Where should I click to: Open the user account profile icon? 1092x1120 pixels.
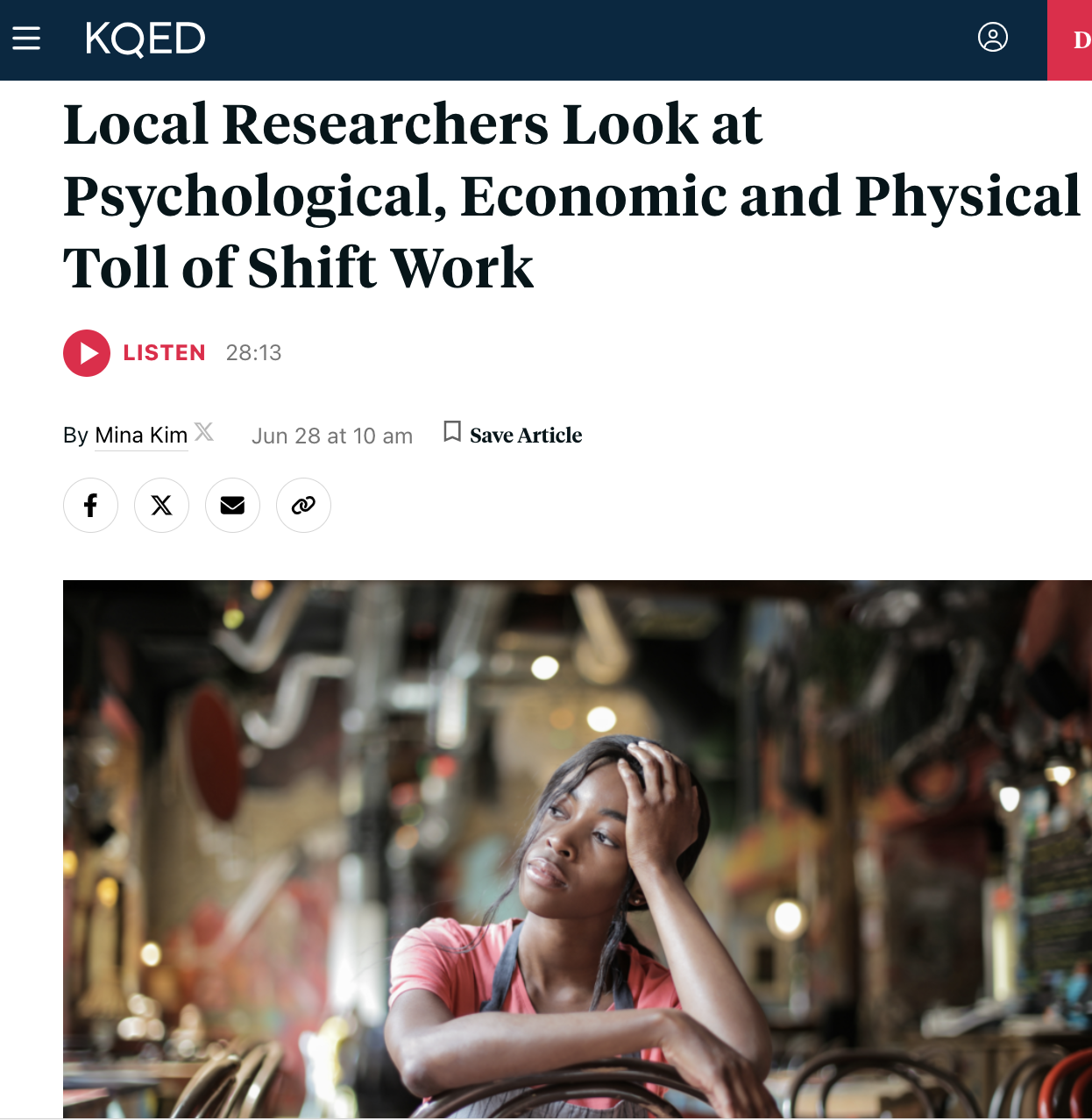[992, 38]
